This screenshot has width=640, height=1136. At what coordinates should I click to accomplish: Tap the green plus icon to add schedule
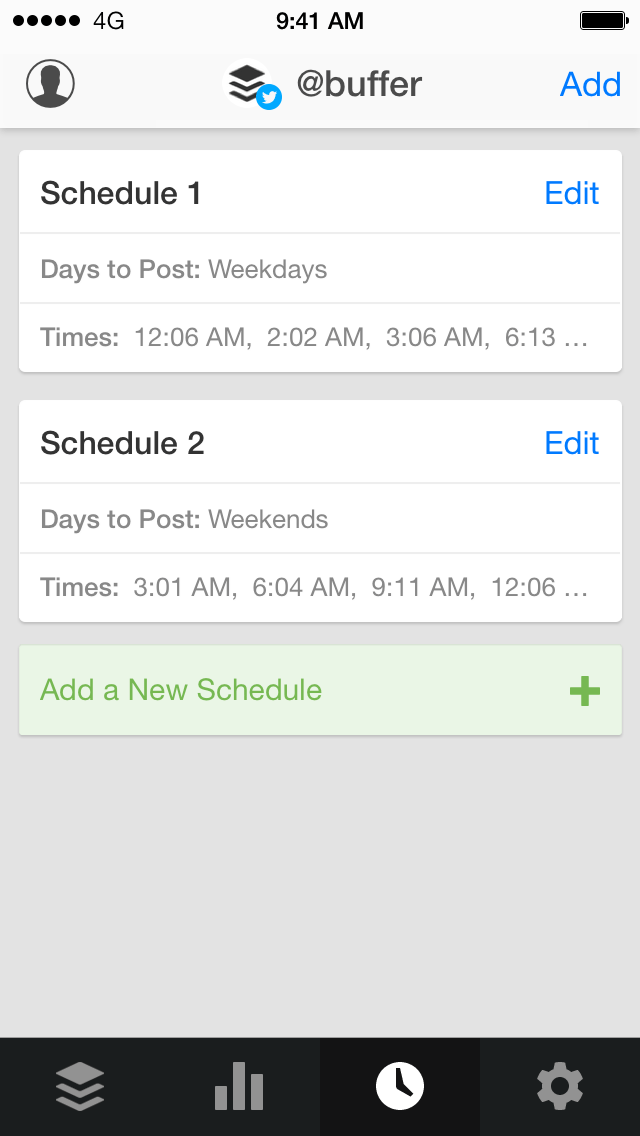(585, 690)
